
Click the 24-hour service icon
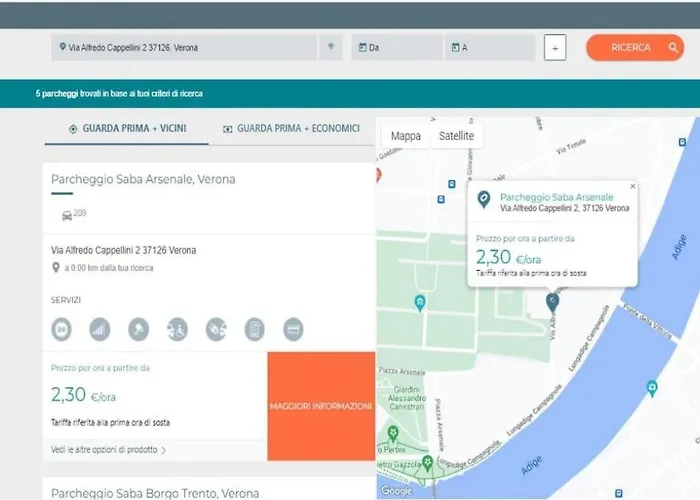pos(63,328)
